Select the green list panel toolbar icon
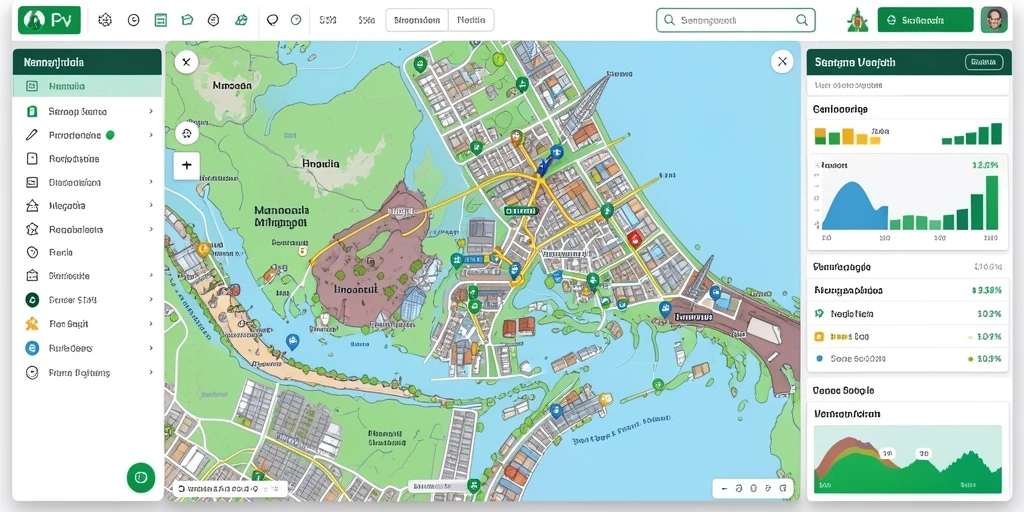This screenshot has height=512, width=1024. tap(161, 20)
